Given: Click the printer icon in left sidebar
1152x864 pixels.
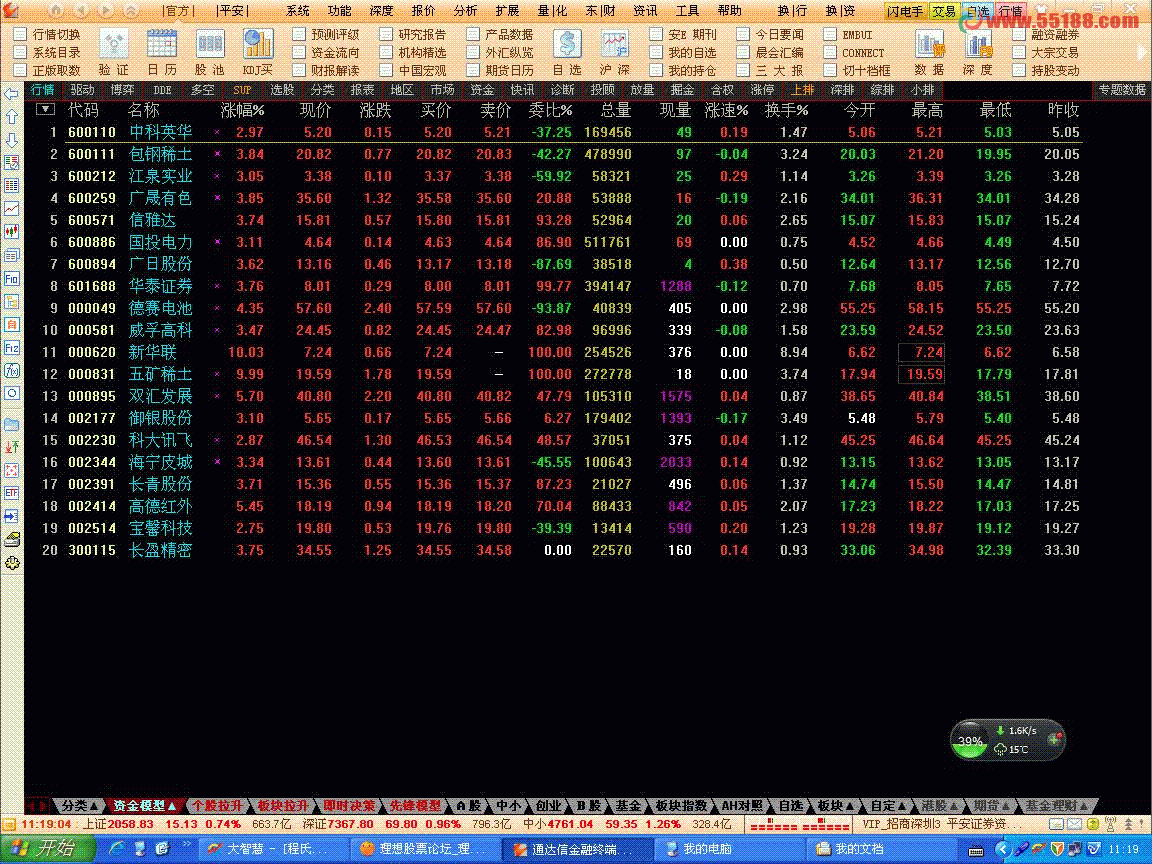Looking at the screenshot, I should [x=12, y=539].
